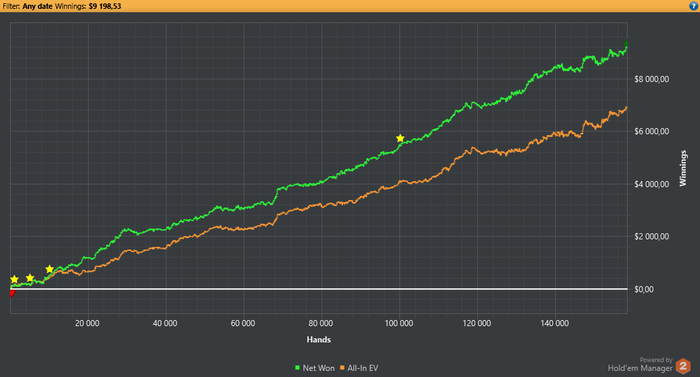Toggle the All-In EV legend orange swatch
Viewport: 700px width, 377px height.
tap(342, 368)
